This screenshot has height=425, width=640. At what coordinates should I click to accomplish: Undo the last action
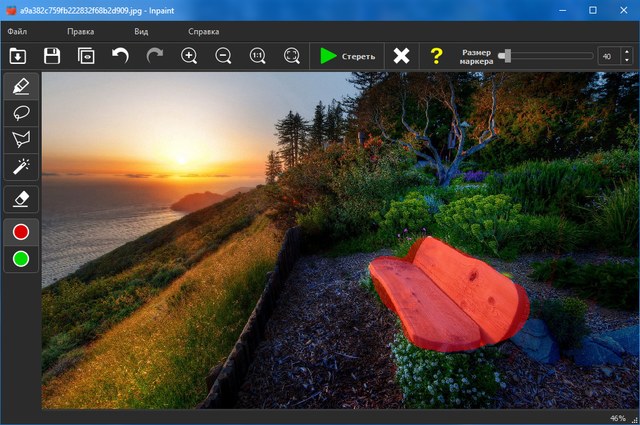pyautogui.click(x=121, y=56)
